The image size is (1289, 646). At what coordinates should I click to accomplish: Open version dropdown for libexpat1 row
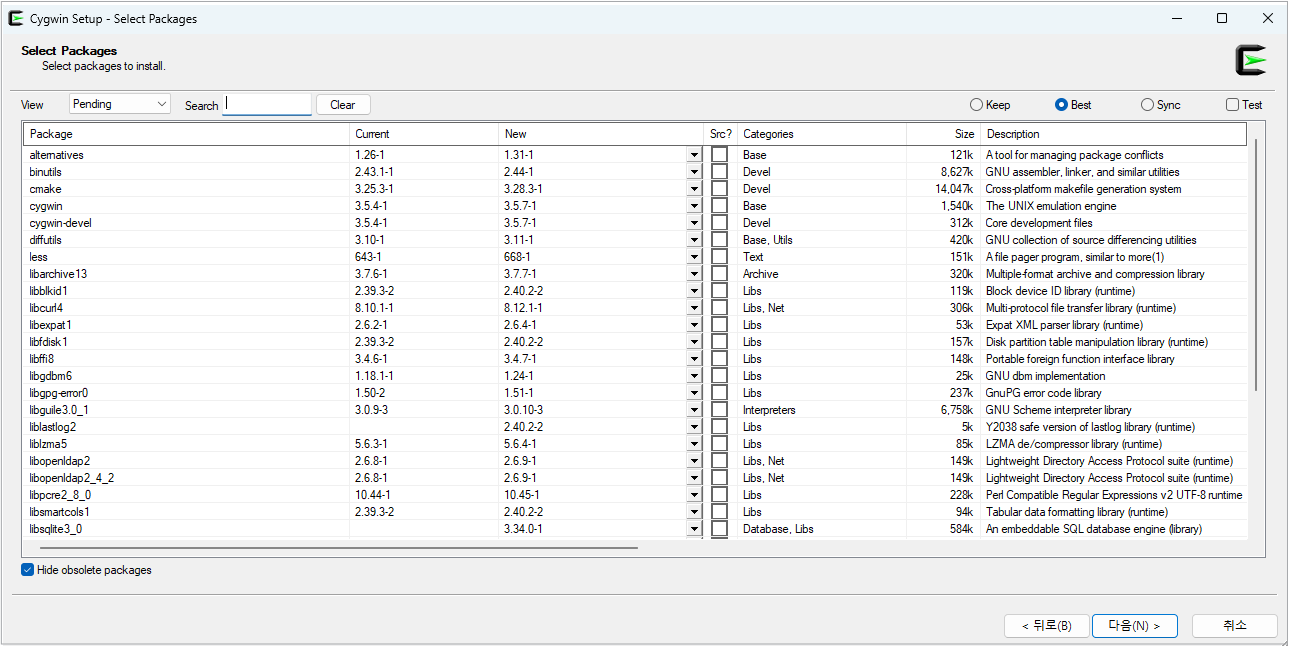coord(694,325)
